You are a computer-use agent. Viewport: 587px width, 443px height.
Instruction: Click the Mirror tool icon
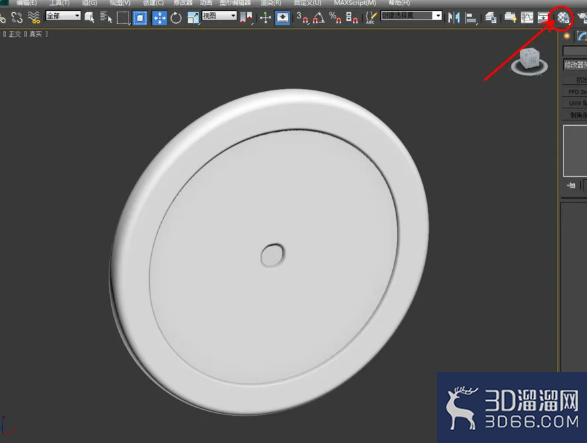[x=454, y=18]
